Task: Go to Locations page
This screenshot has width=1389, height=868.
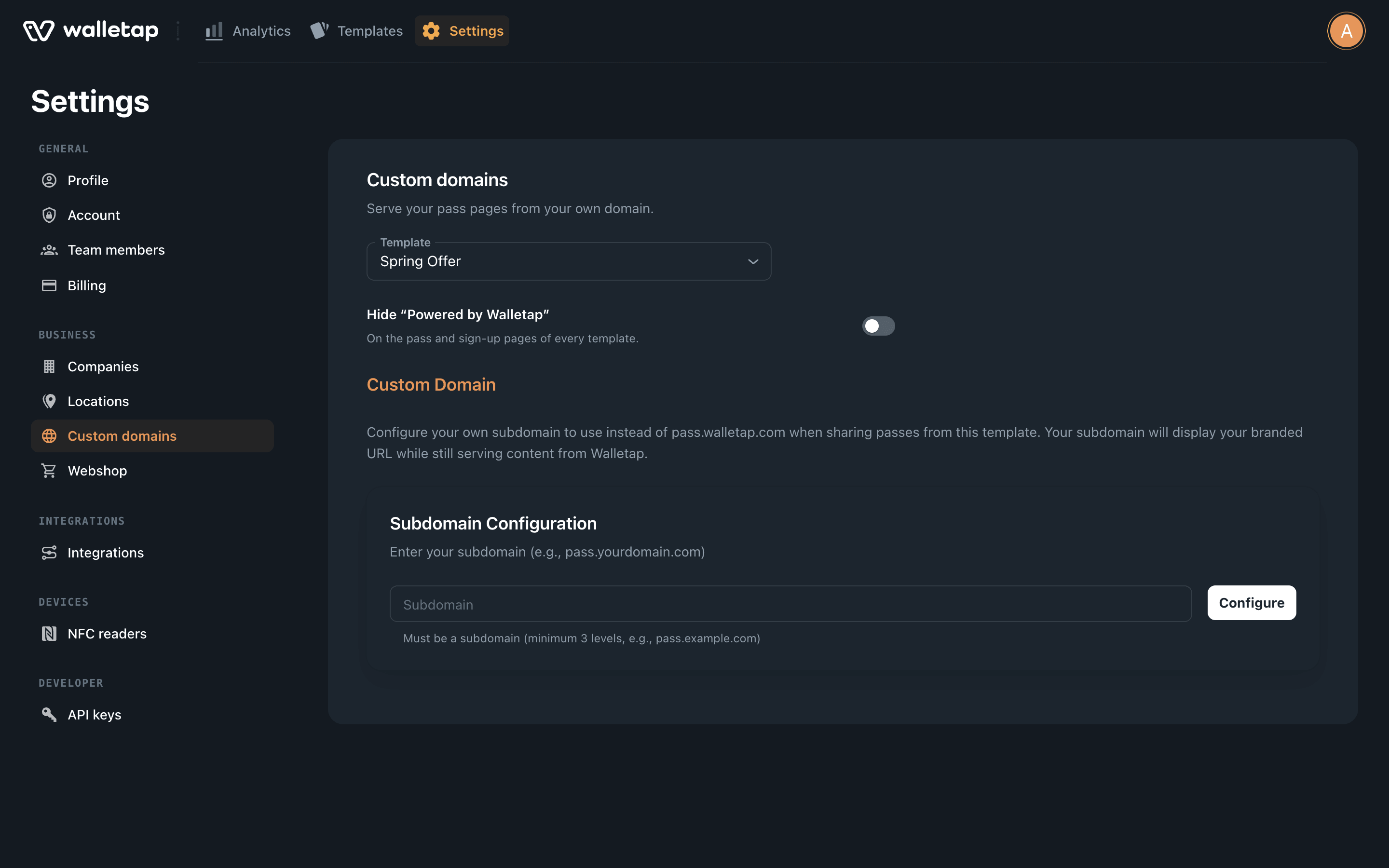Action: (x=152, y=401)
